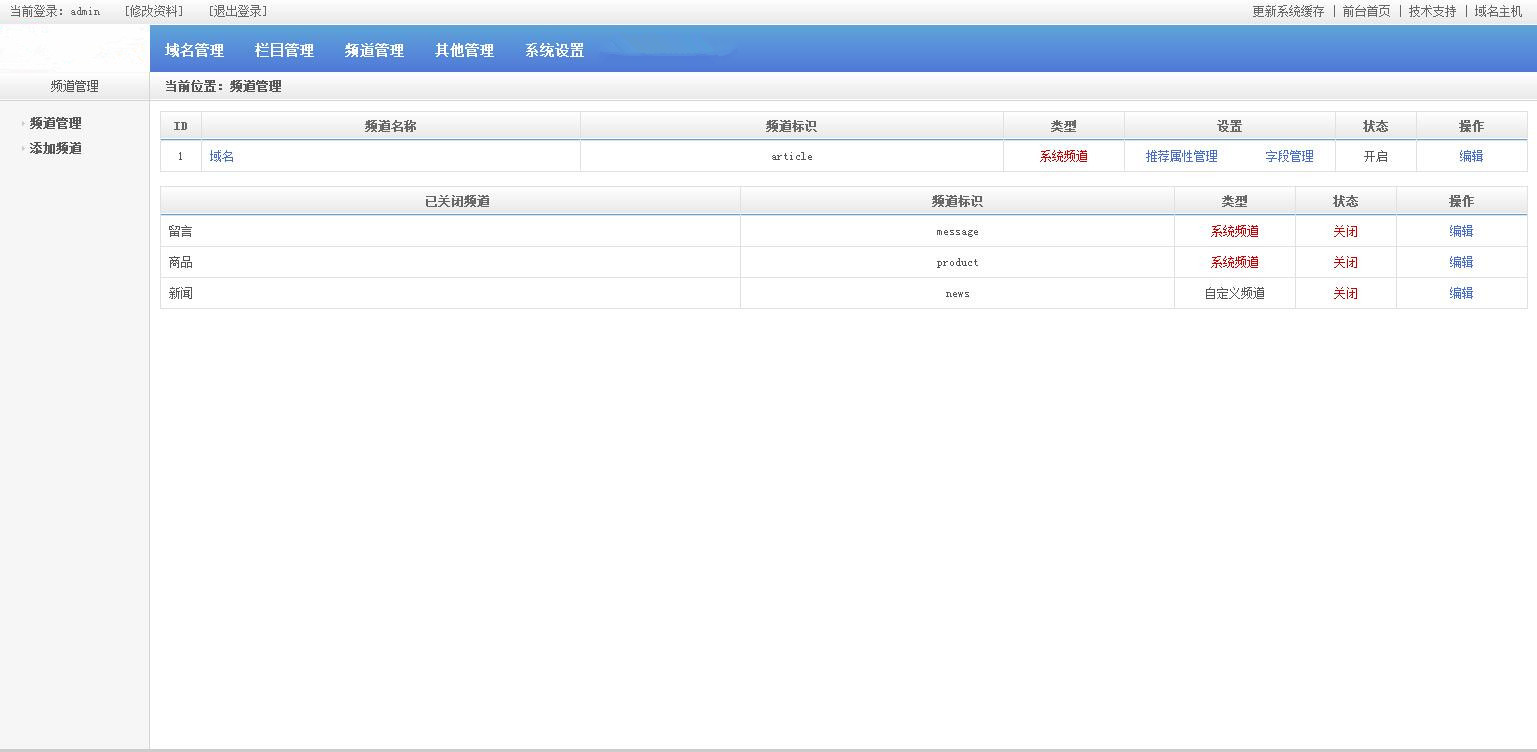This screenshot has height=752, width=1537.
Task: Click the 当前登录: admin text
Action: [55, 11]
